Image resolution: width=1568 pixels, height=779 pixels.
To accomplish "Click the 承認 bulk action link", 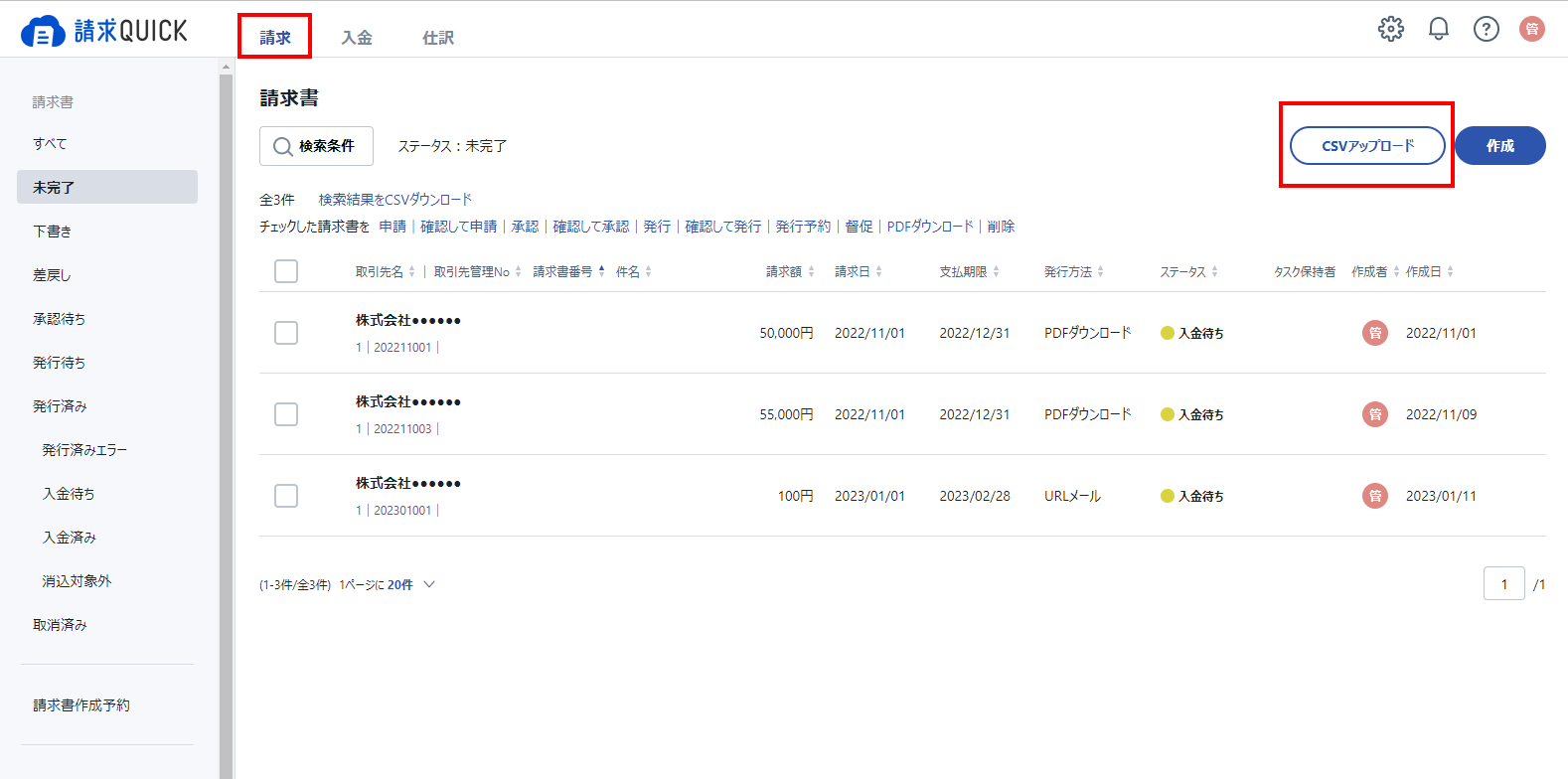I will pos(525,227).
